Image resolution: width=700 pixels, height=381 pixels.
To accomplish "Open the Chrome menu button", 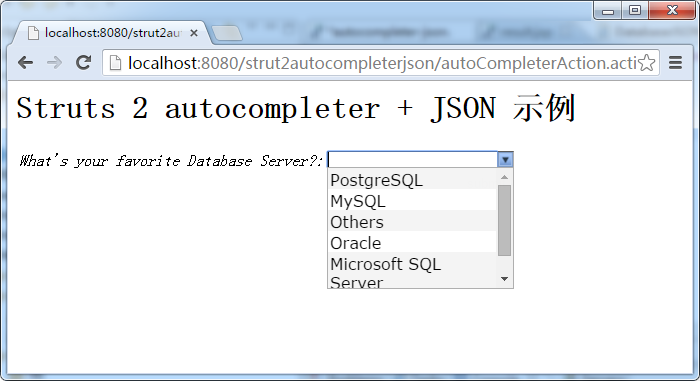I will click(675, 63).
